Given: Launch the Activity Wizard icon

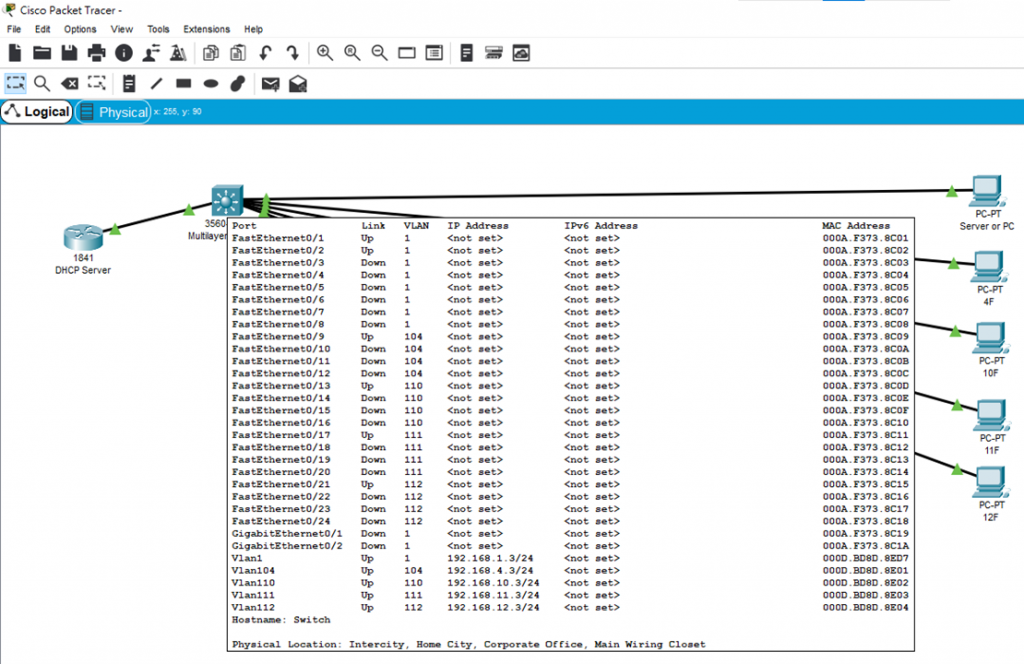Looking at the screenshot, I should pyautogui.click(x=178, y=53).
